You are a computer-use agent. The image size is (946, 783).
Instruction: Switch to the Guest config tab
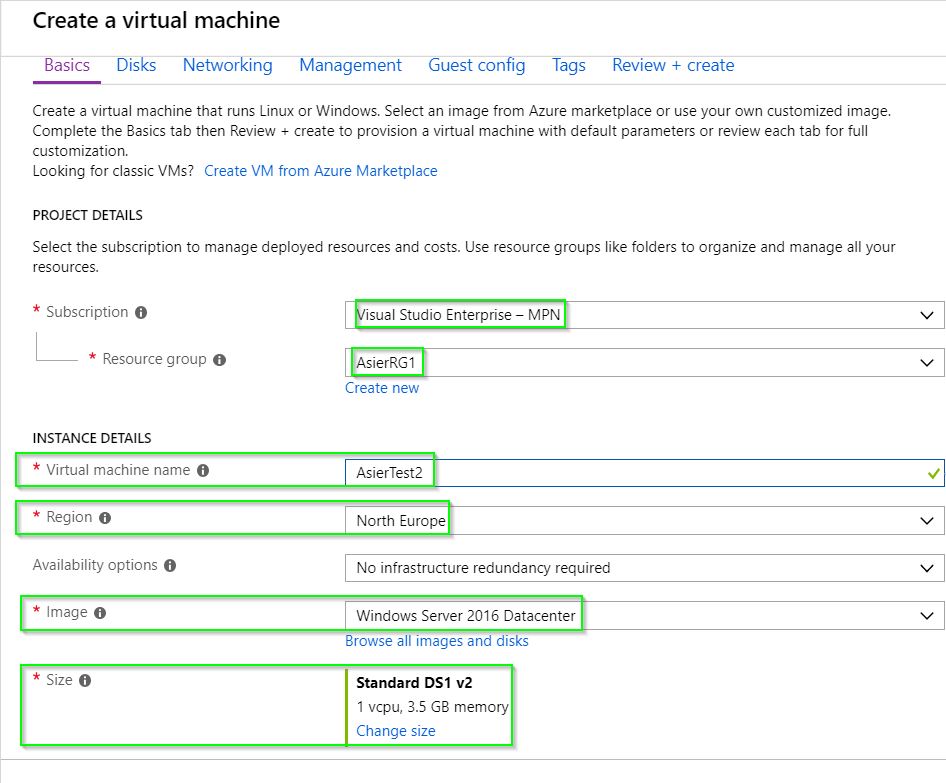(477, 65)
